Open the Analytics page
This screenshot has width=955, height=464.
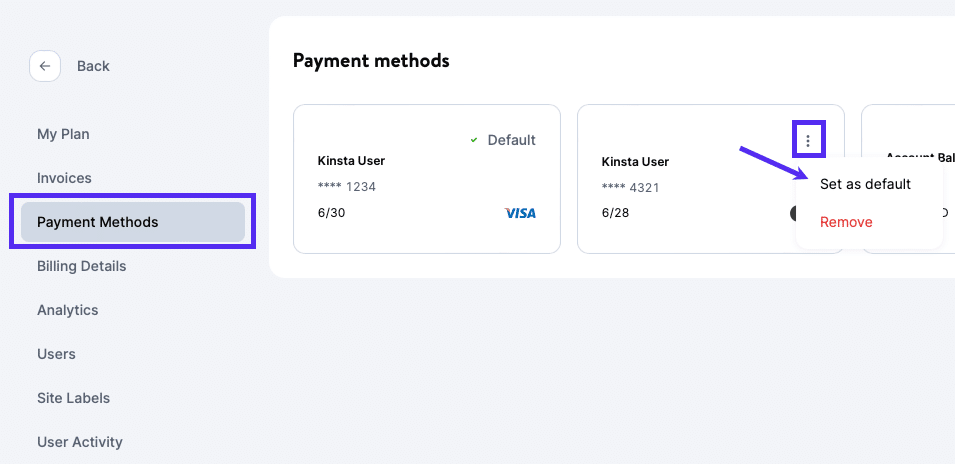(x=68, y=310)
